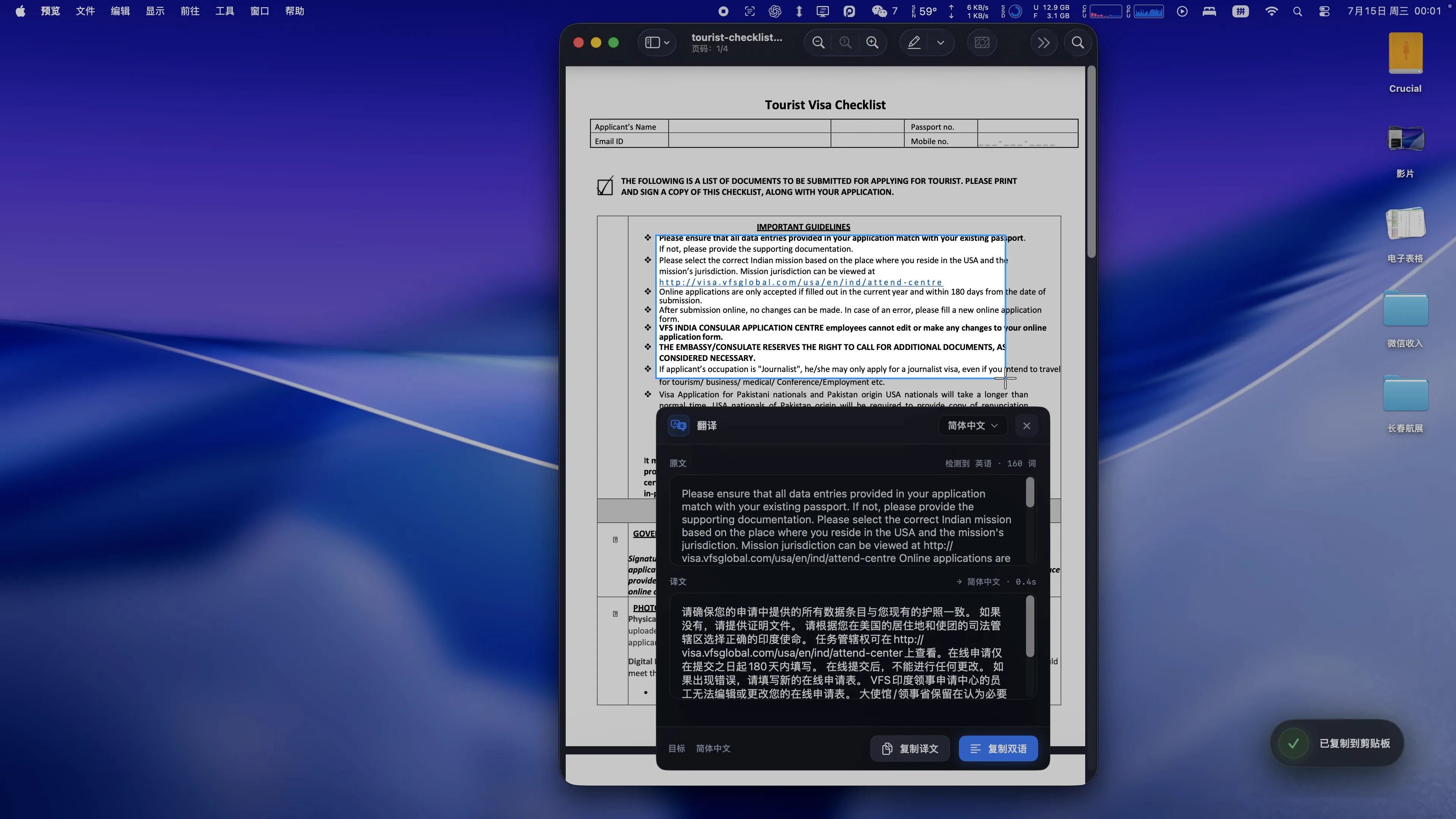Open the 工具 menu
This screenshot has height=819, width=1456.
click(x=224, y=11)
